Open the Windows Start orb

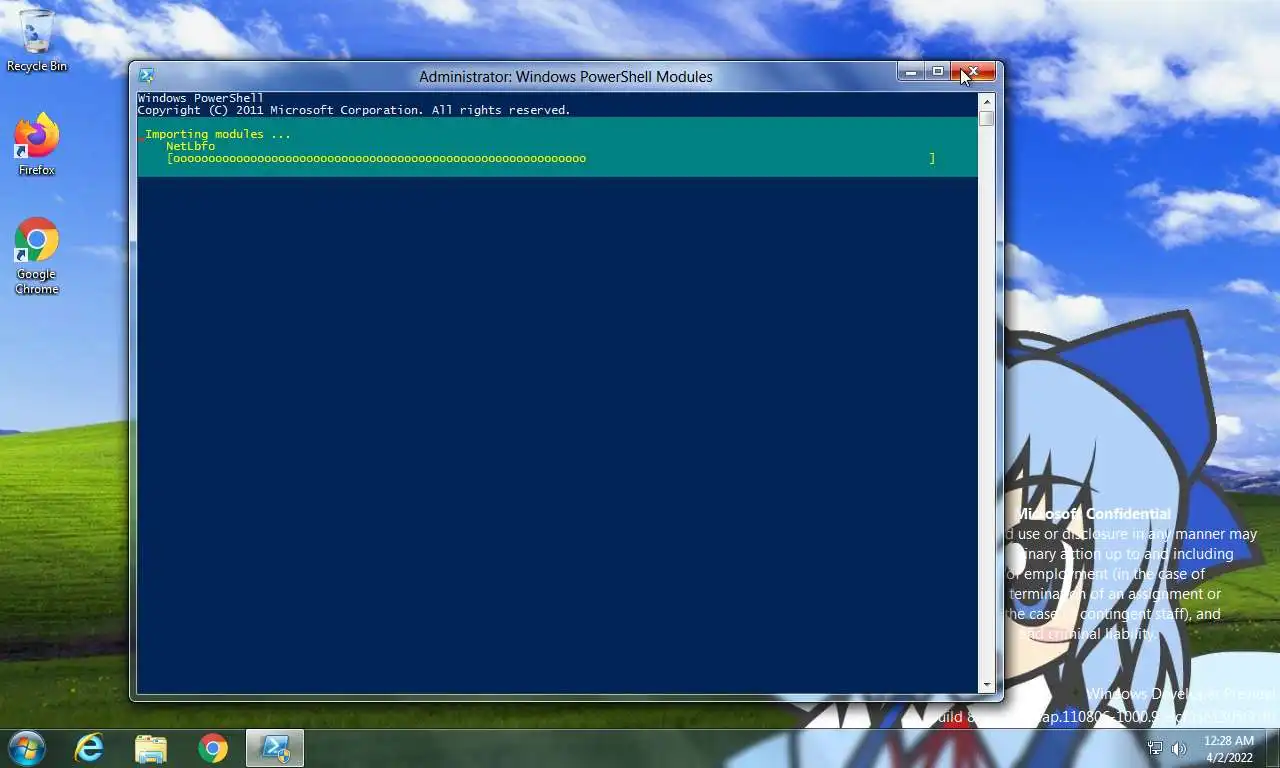(x=26, y=748)
